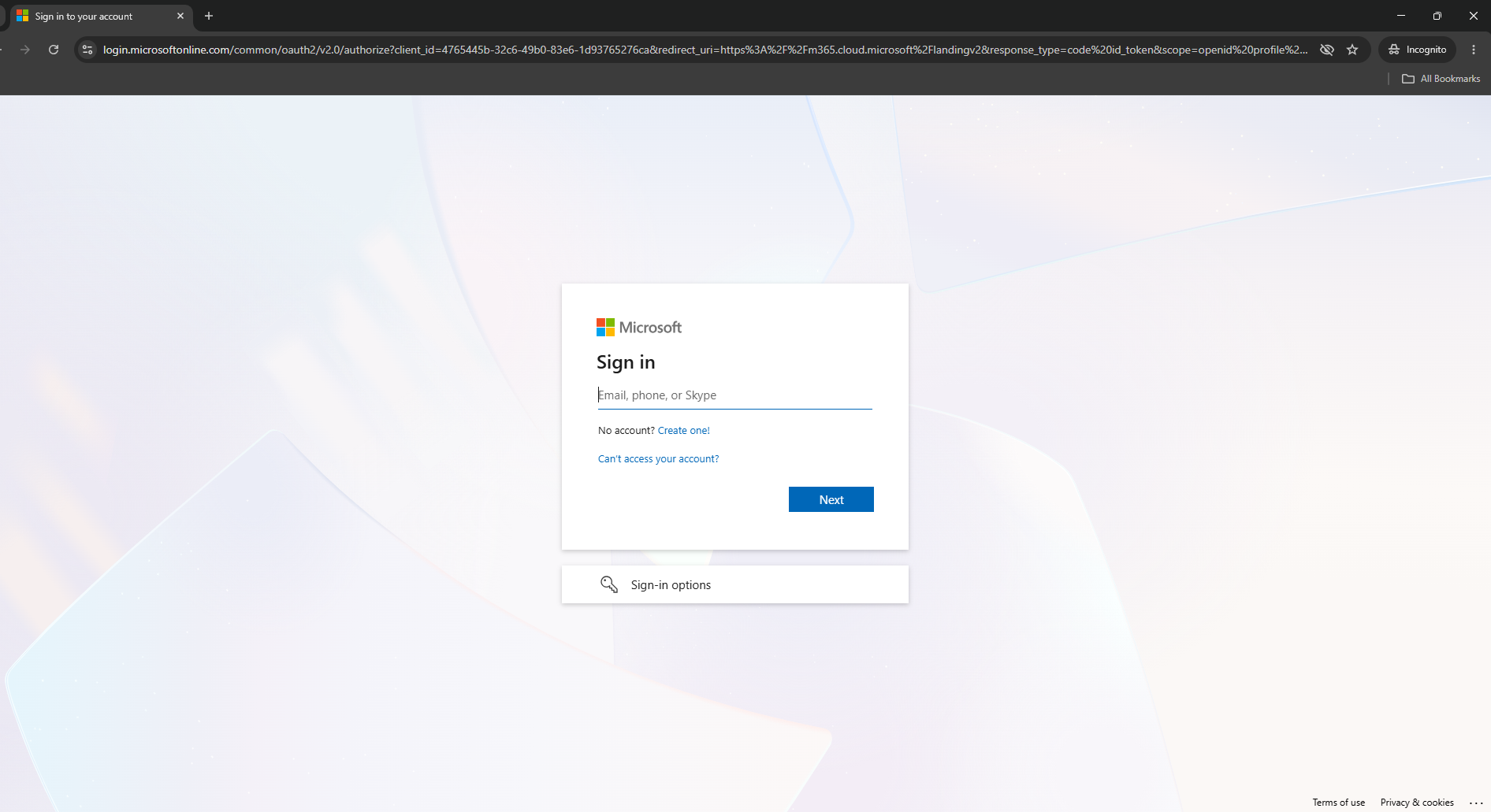Click the key icon beside Sign-in options
Viewport: 1491px width, 812px height.
point(609,584)
